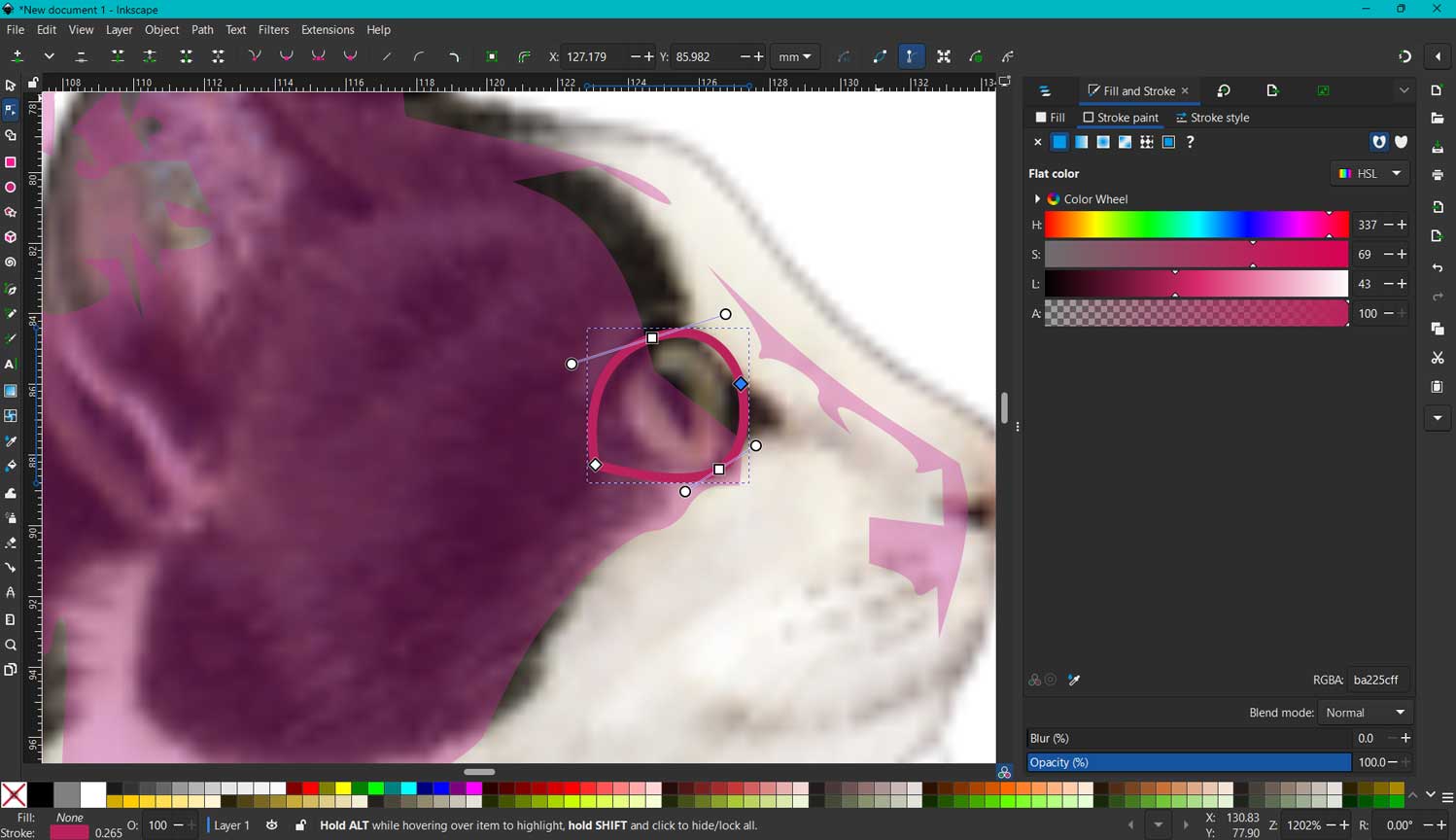Select the Ellipse tool
Viewport: 1456px width, 840px height.
11,187
